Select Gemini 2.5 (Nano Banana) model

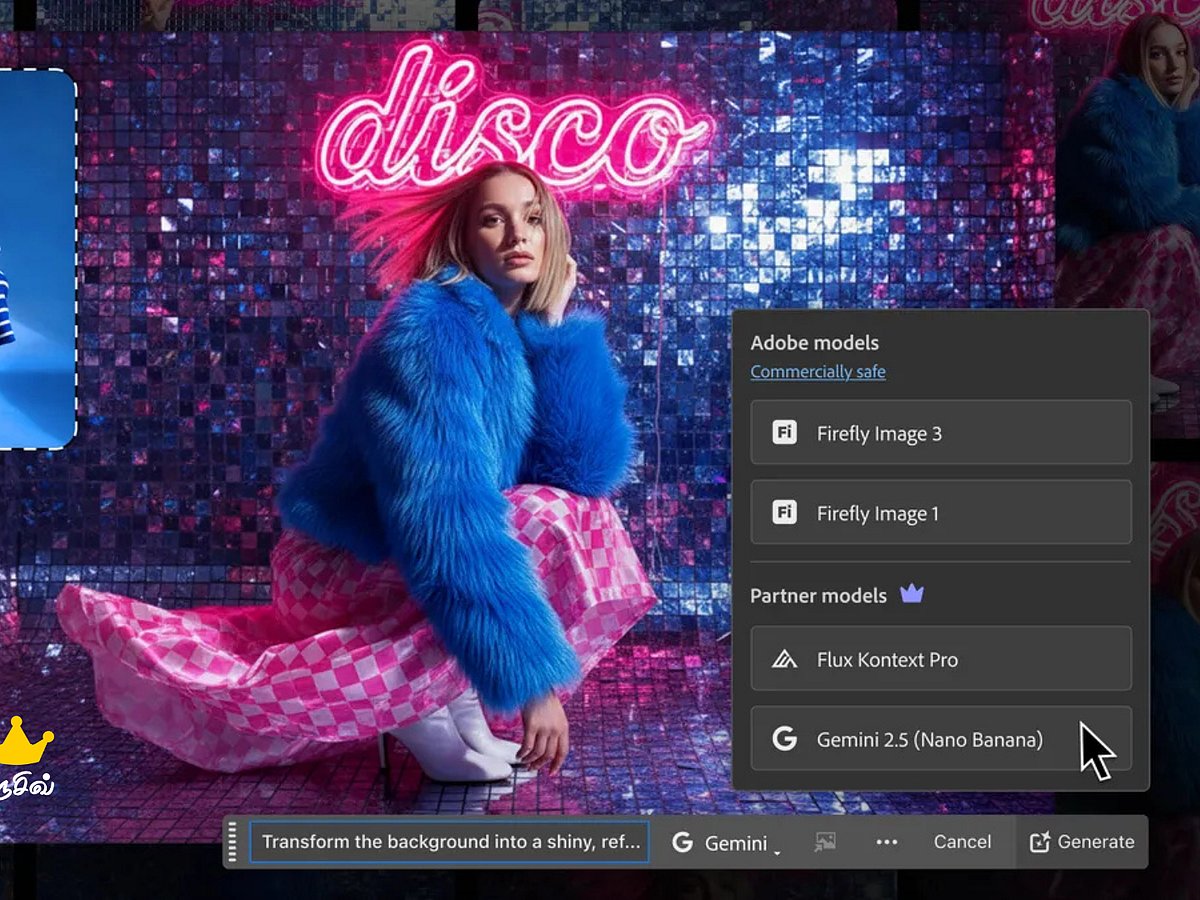click(x=930, y=739)
